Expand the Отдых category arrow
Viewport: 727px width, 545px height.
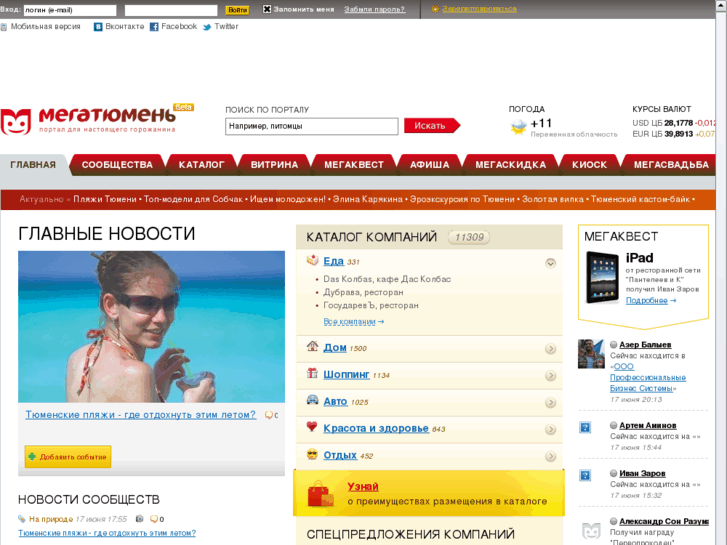click(550, 456)
